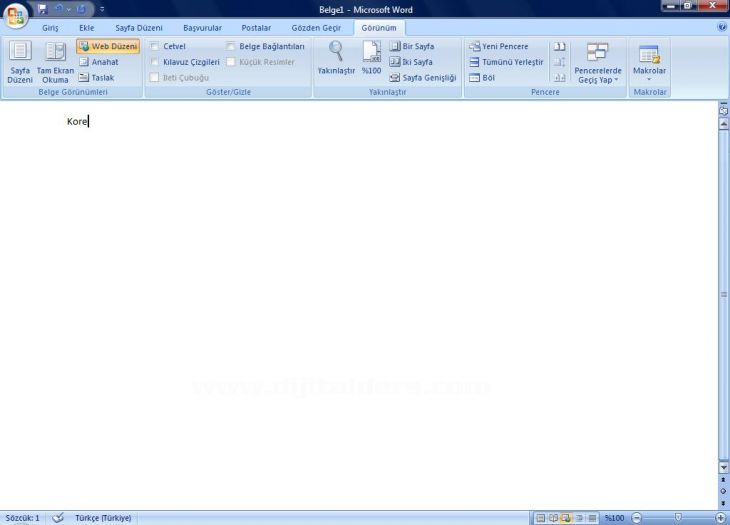Image resolution: width=730 pixels, height=525 pixels.
Task: Select draft view icon in status bar
Action: pos(592,518)
